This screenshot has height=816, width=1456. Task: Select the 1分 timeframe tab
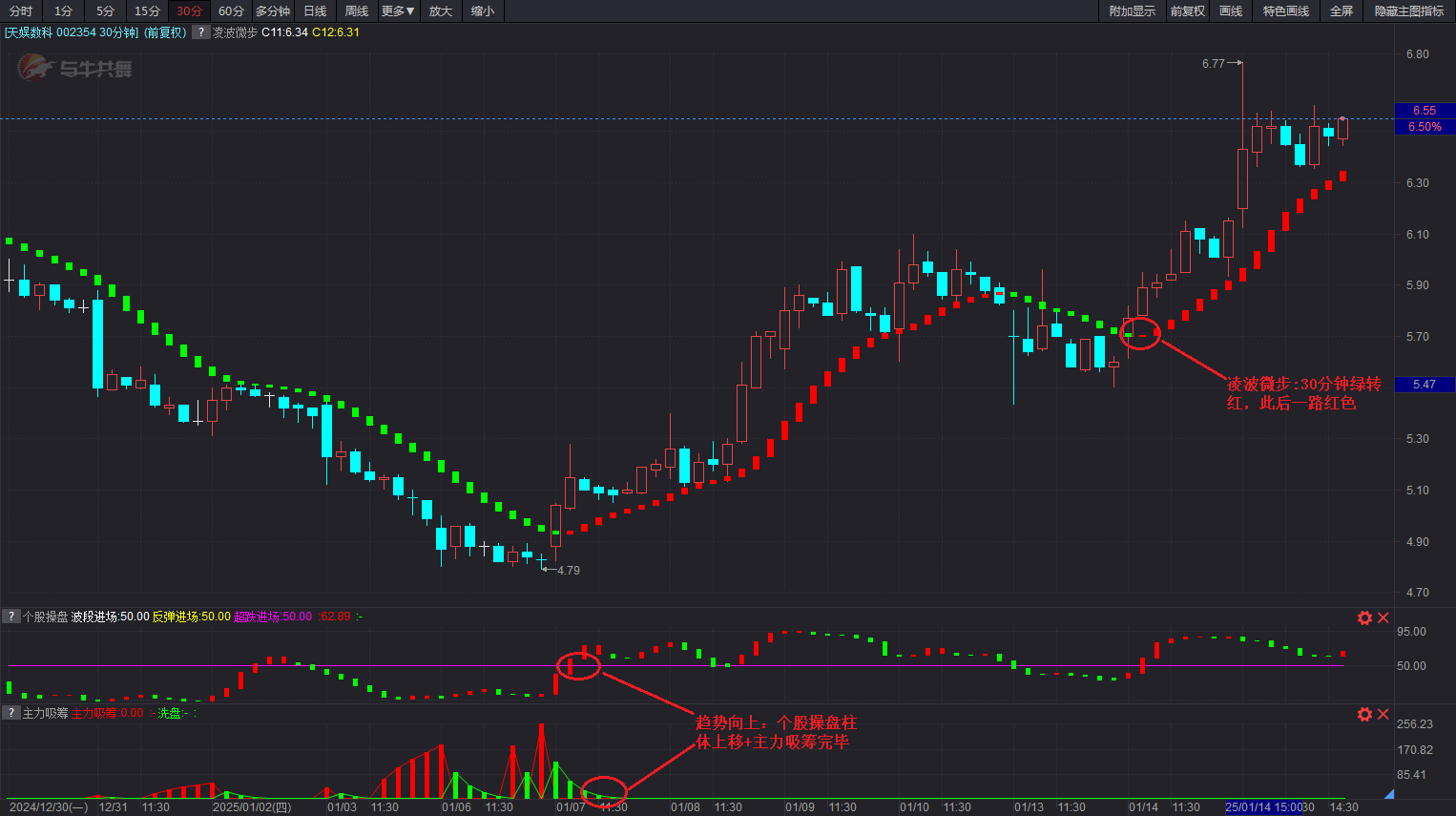click(63, 11)
